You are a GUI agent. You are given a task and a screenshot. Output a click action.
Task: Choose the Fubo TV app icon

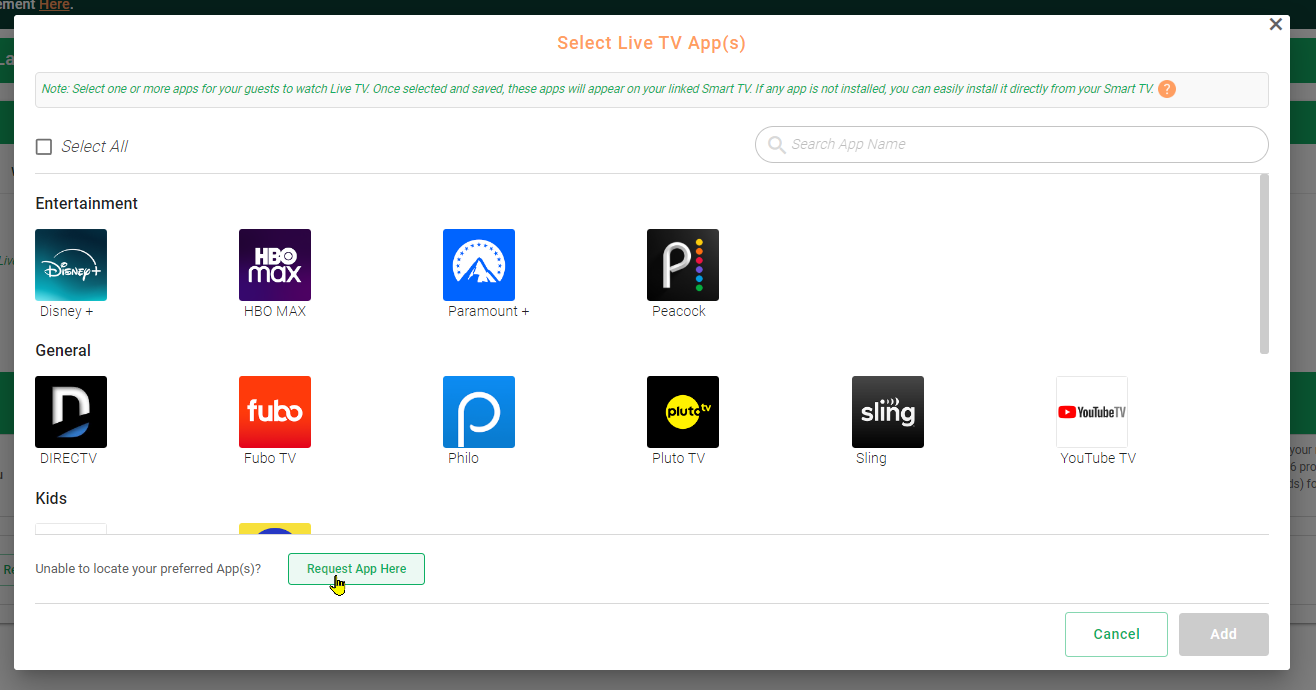275,412
